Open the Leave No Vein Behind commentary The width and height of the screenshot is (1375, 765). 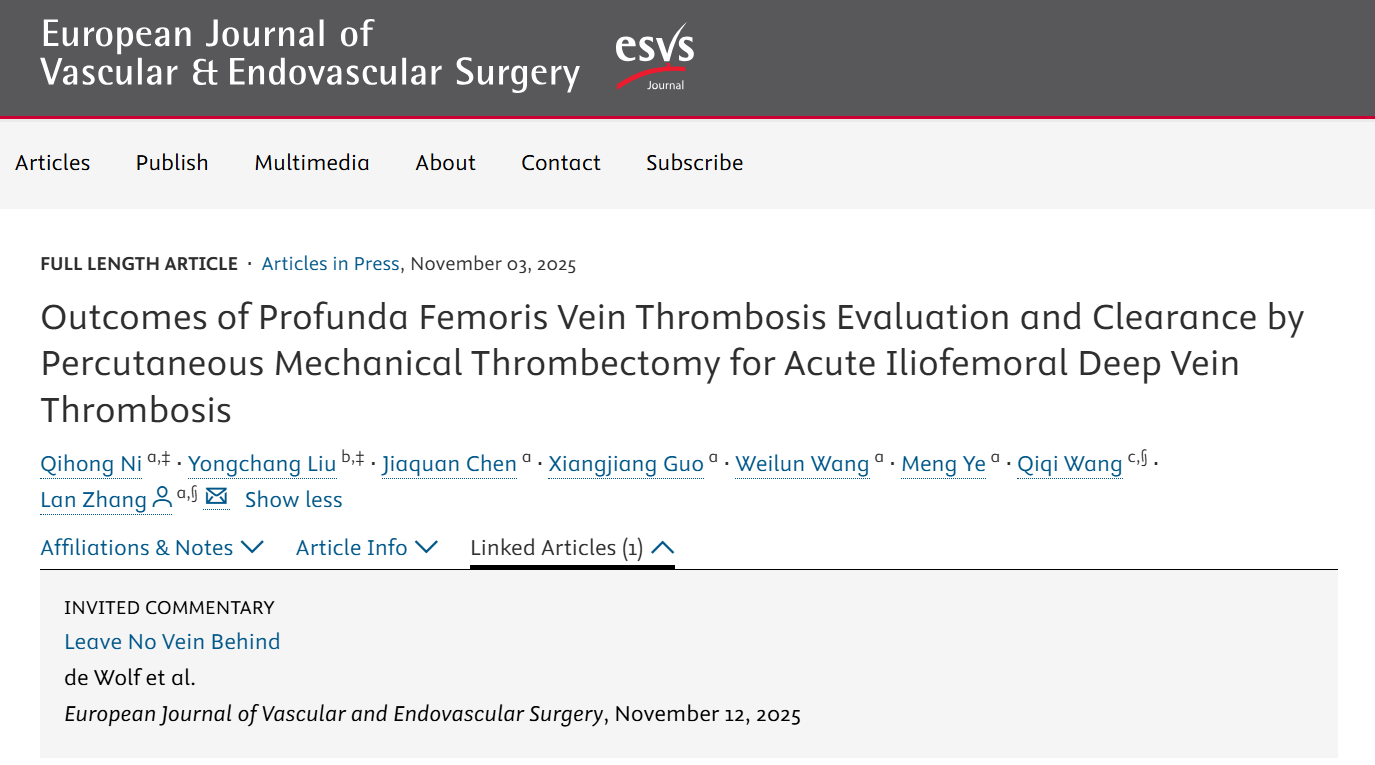[x=172, y=642]
